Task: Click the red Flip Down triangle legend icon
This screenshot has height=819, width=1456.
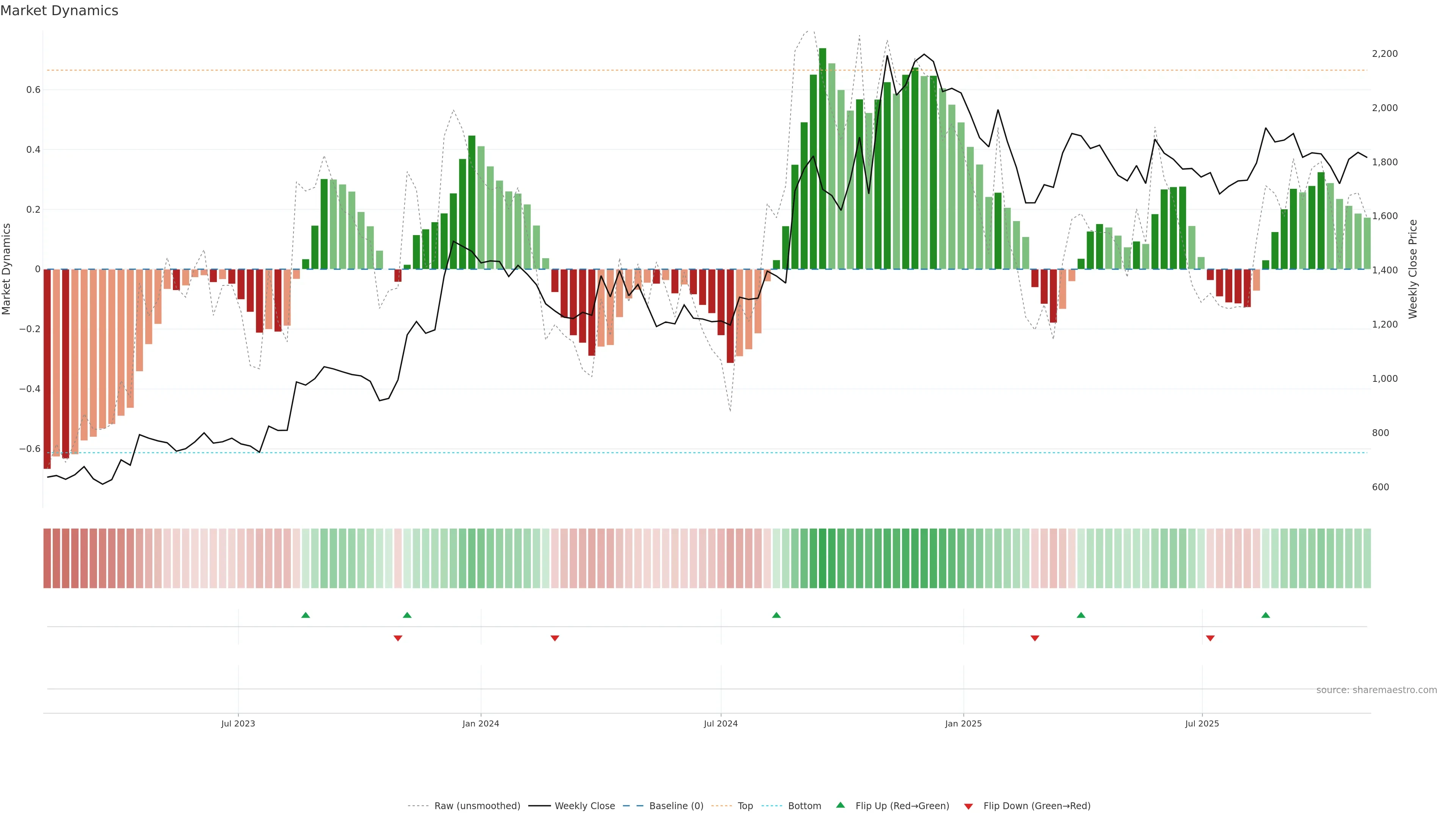Action: (x=968, y=806)
